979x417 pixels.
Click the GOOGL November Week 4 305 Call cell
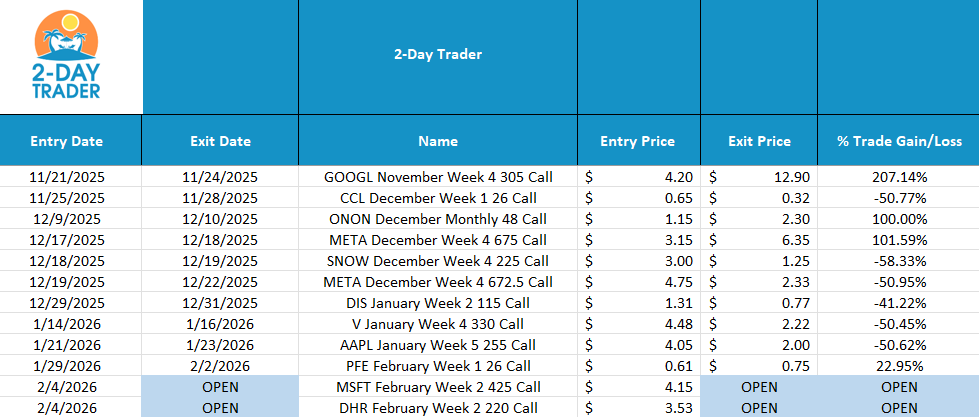pos(438,177)
